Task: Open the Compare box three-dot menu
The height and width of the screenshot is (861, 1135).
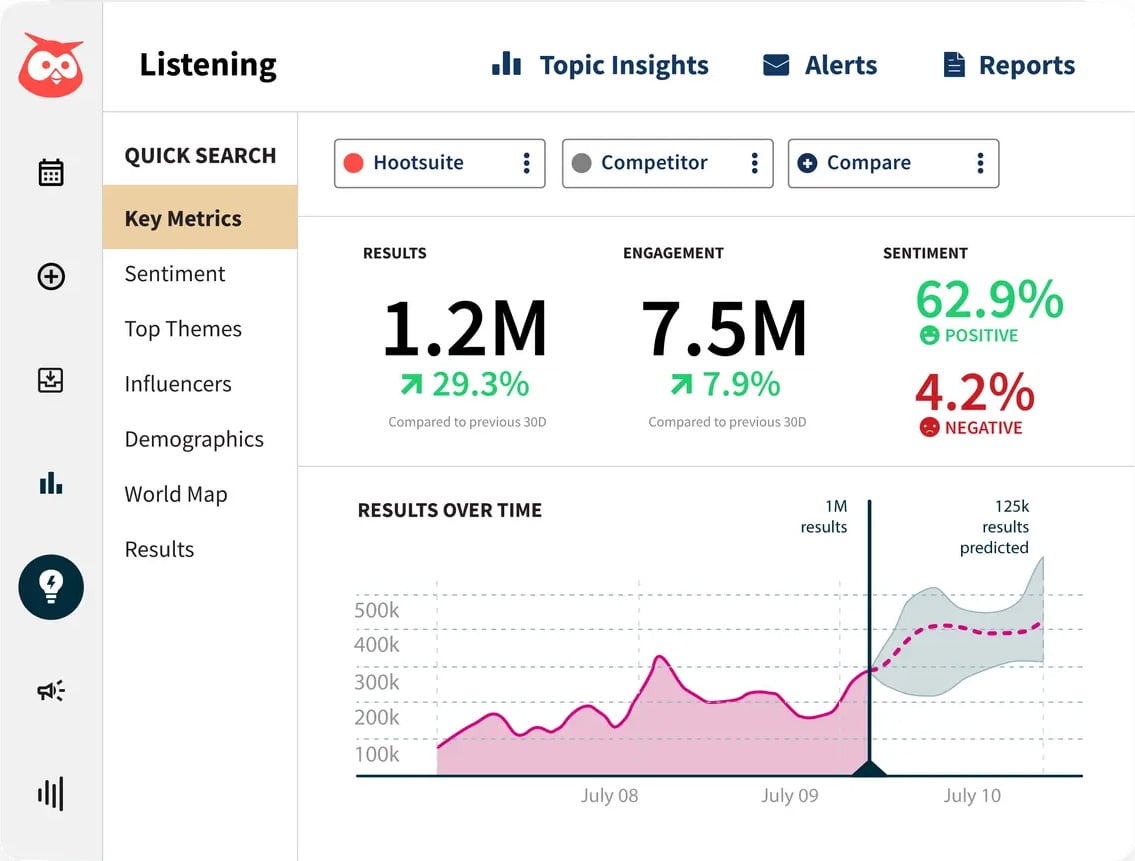Action: point(981,163)
